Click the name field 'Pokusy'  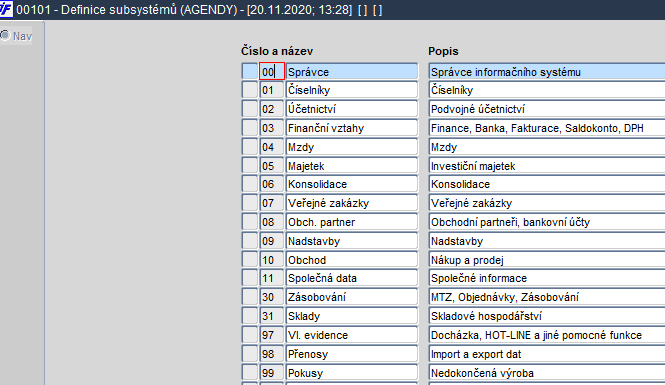[x=352, y=373]
